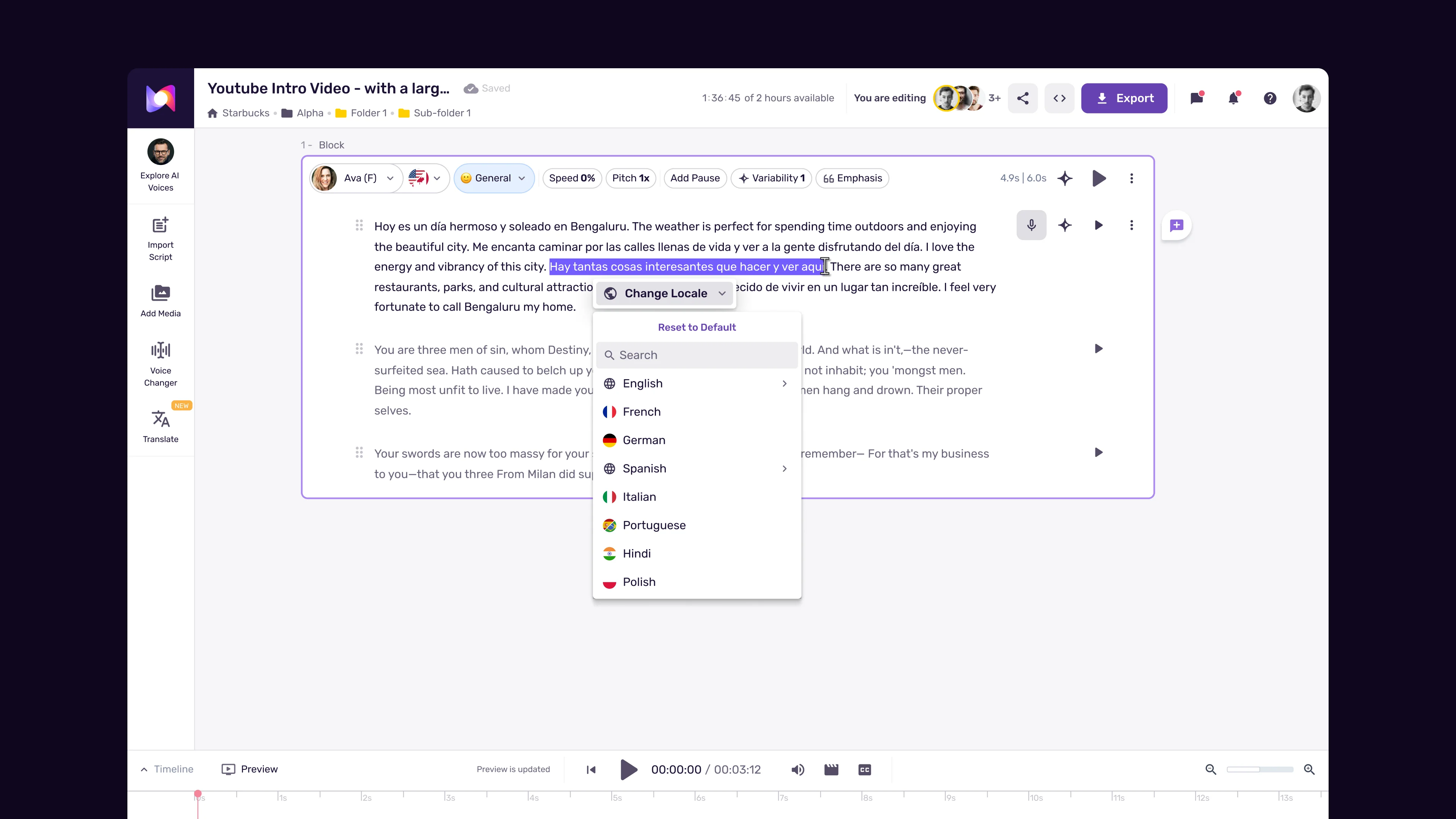Zoom out the timeline
Image resolution: width=1456 pixels, height=819 pixels.
point(1211,770)
